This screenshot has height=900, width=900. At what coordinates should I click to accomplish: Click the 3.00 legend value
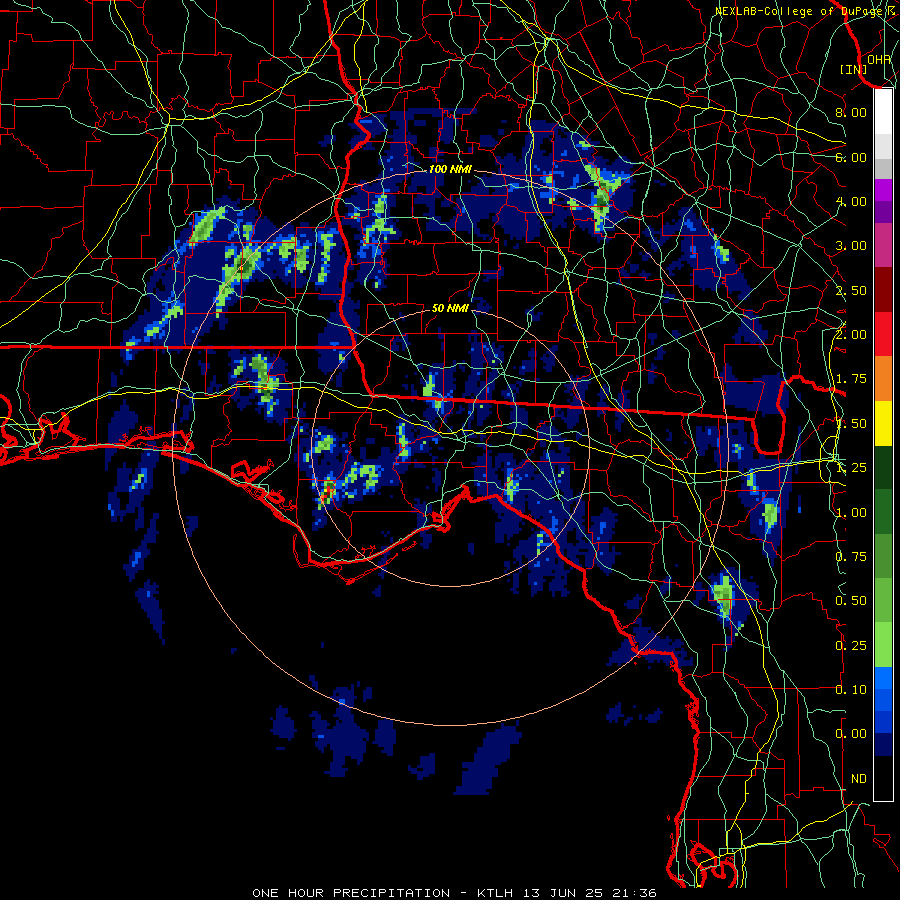(851, 246)
